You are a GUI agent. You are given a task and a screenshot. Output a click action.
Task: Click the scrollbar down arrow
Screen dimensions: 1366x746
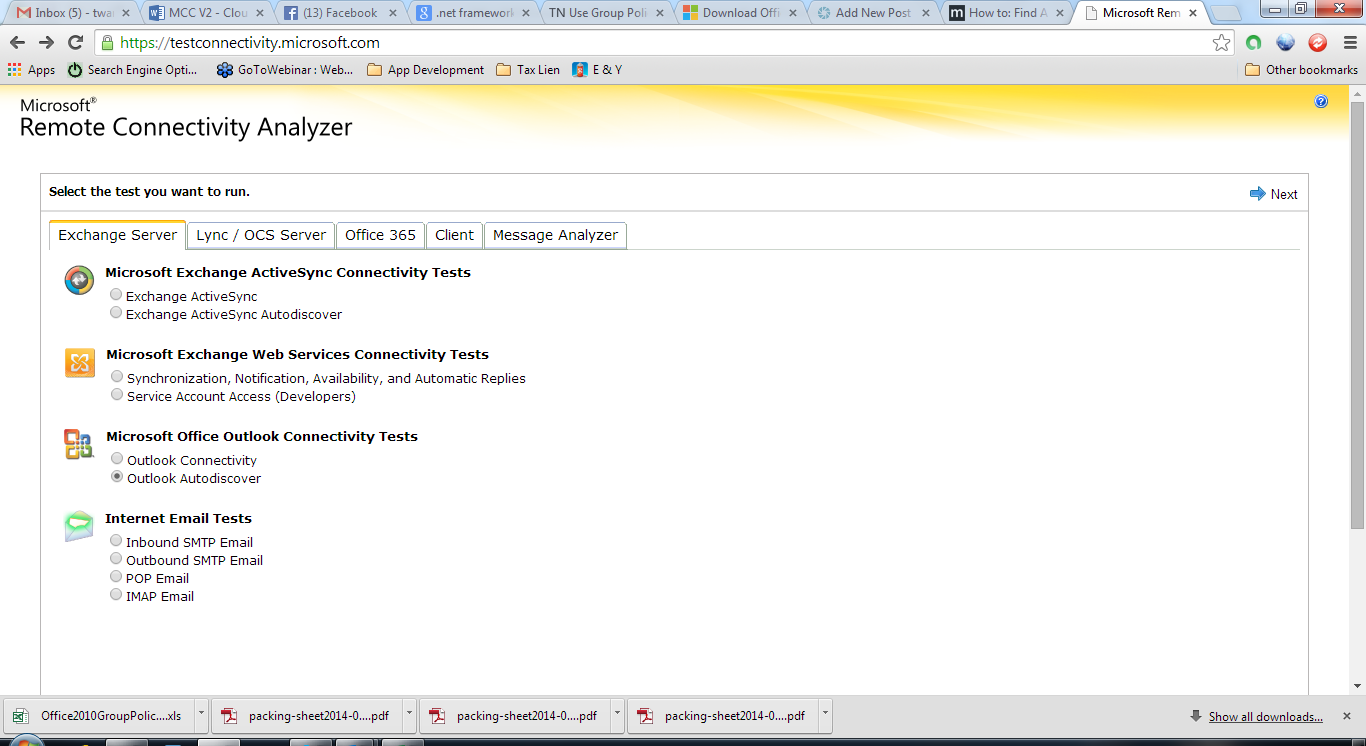(x=1357, y=686)
